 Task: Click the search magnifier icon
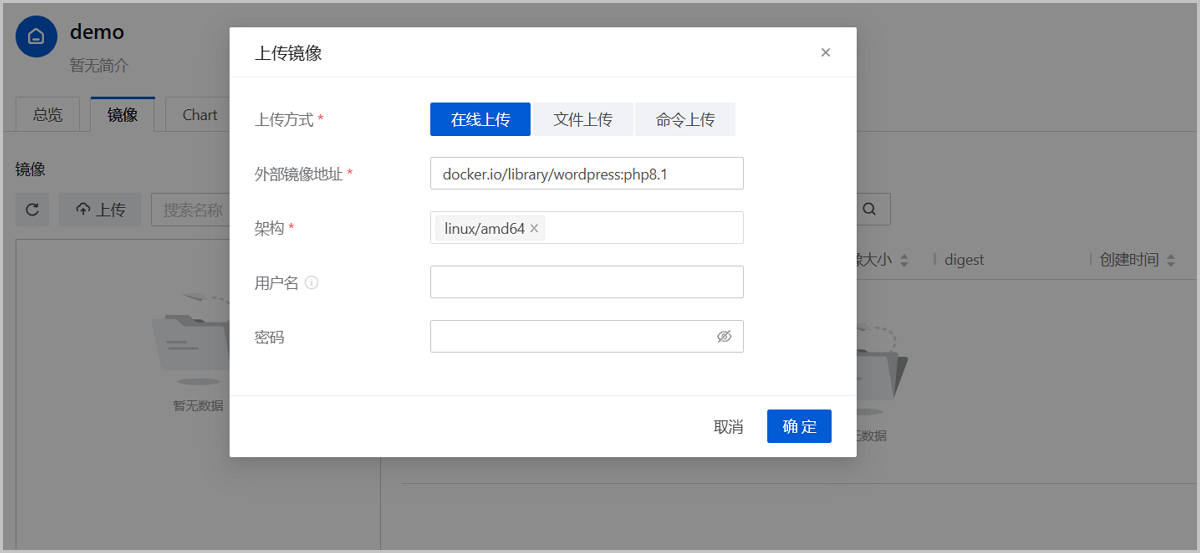(869, 210)
